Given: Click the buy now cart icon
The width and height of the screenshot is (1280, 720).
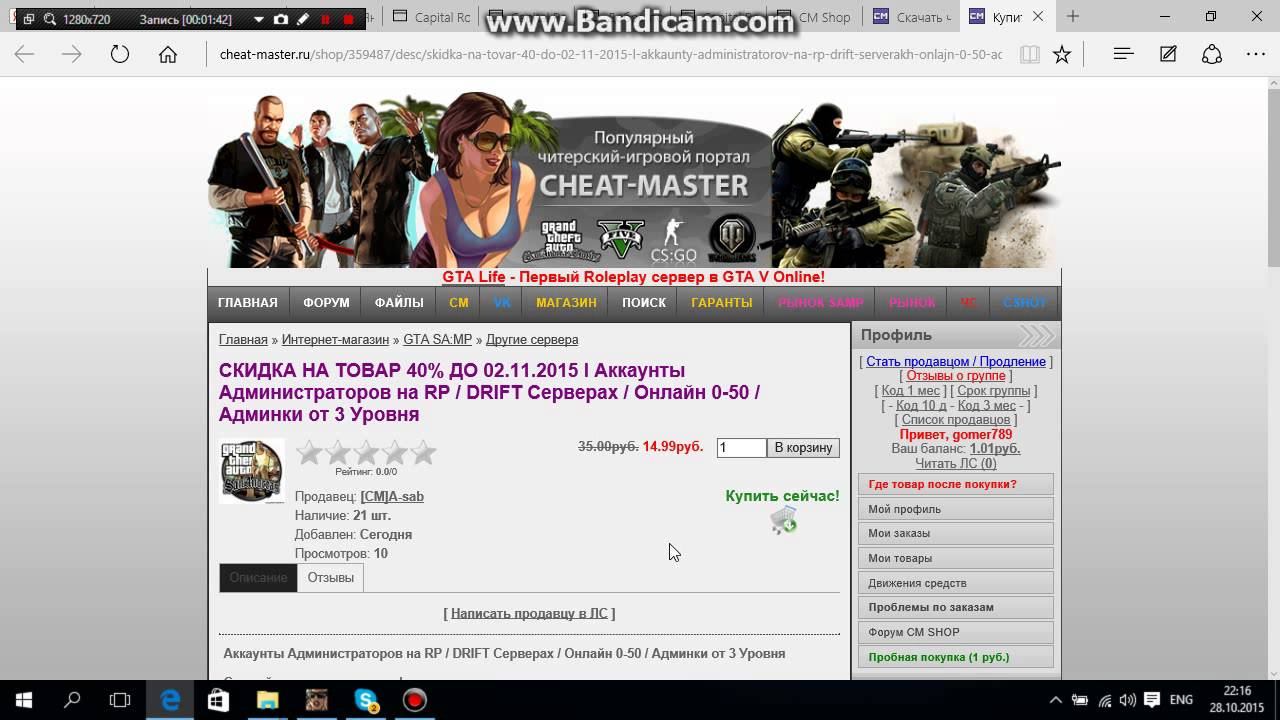Looking at the screenshot, I should (783, 521).
